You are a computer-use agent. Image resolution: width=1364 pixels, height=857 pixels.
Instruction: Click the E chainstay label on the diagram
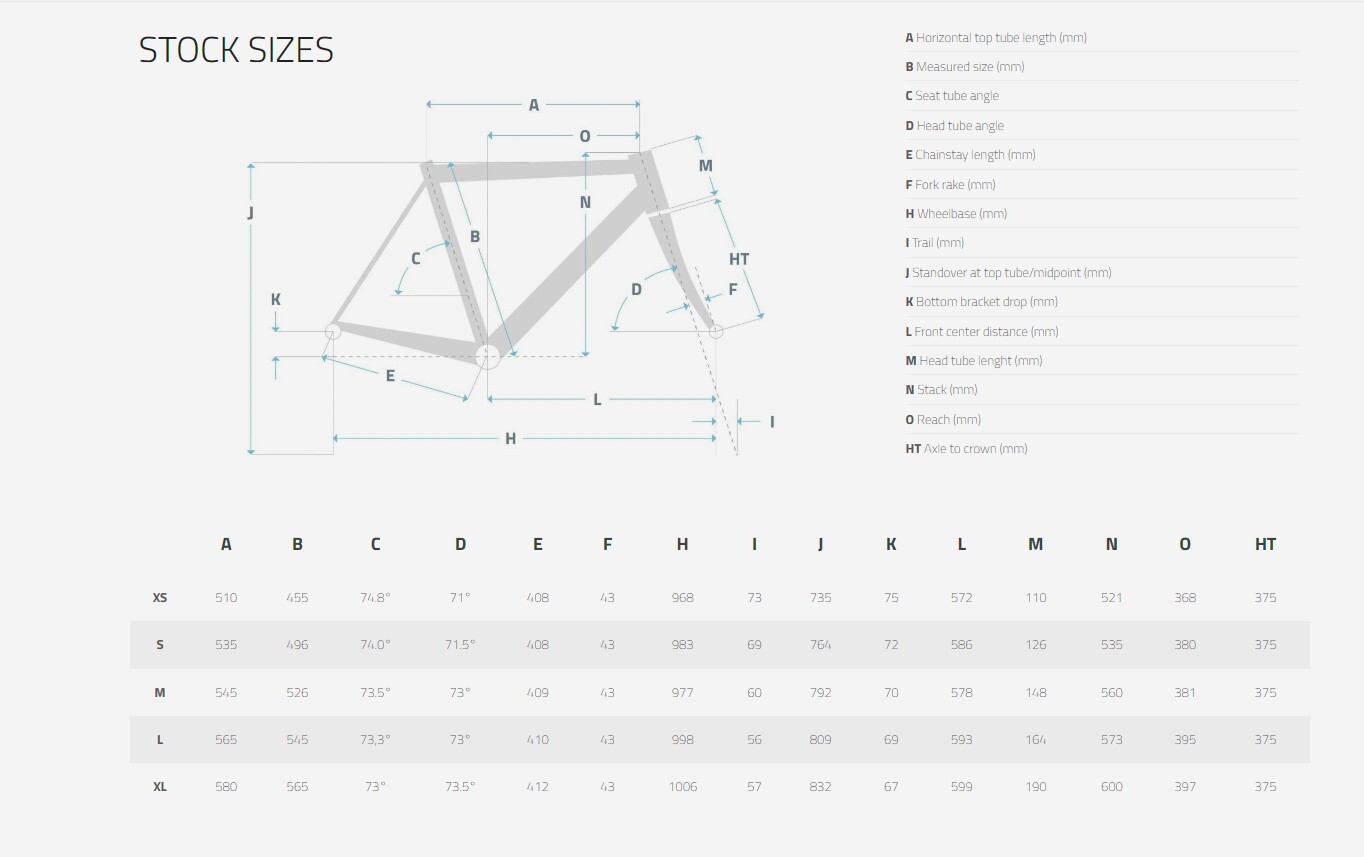pos(390,376)
